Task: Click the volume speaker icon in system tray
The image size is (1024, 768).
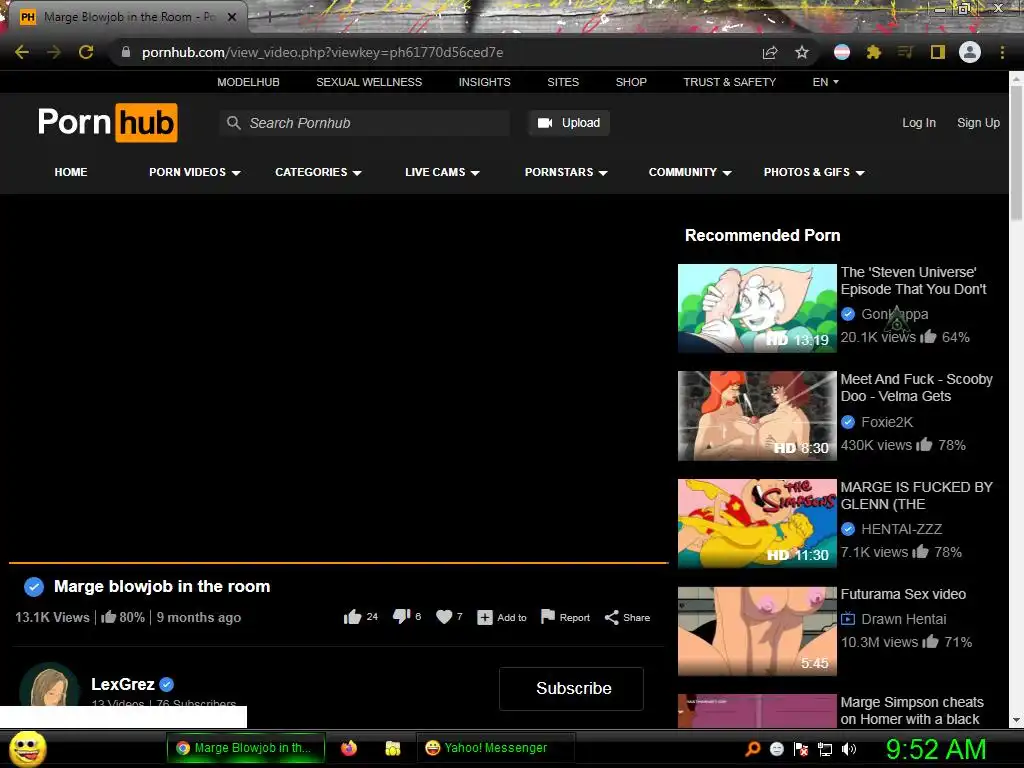Action: pos(849,749)
